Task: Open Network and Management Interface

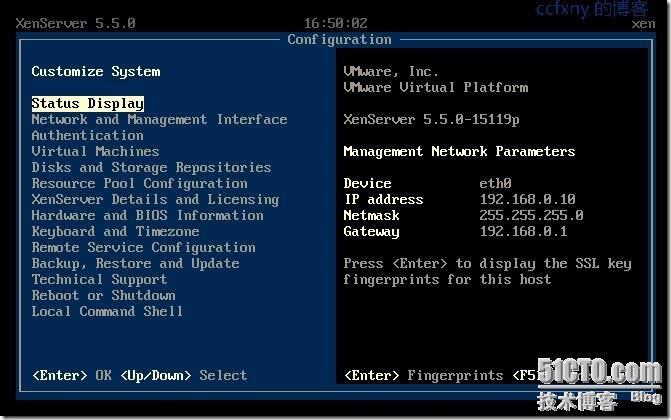Action: click(159, 119)
